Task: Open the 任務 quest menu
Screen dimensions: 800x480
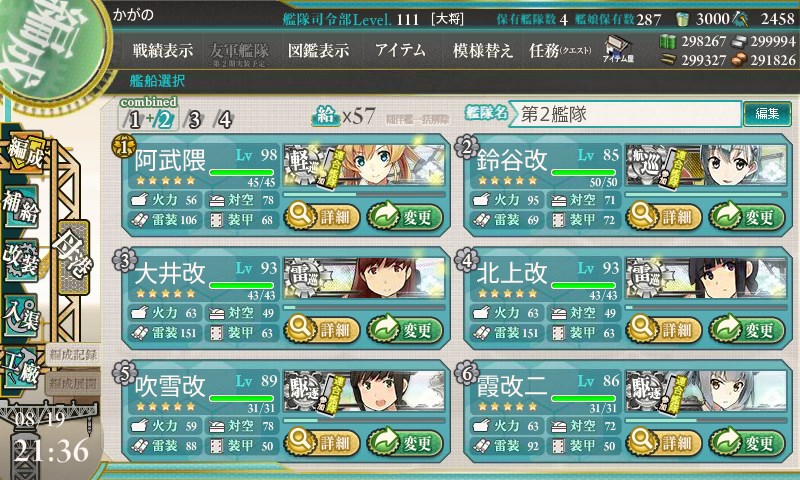Action: click(560, 50)
